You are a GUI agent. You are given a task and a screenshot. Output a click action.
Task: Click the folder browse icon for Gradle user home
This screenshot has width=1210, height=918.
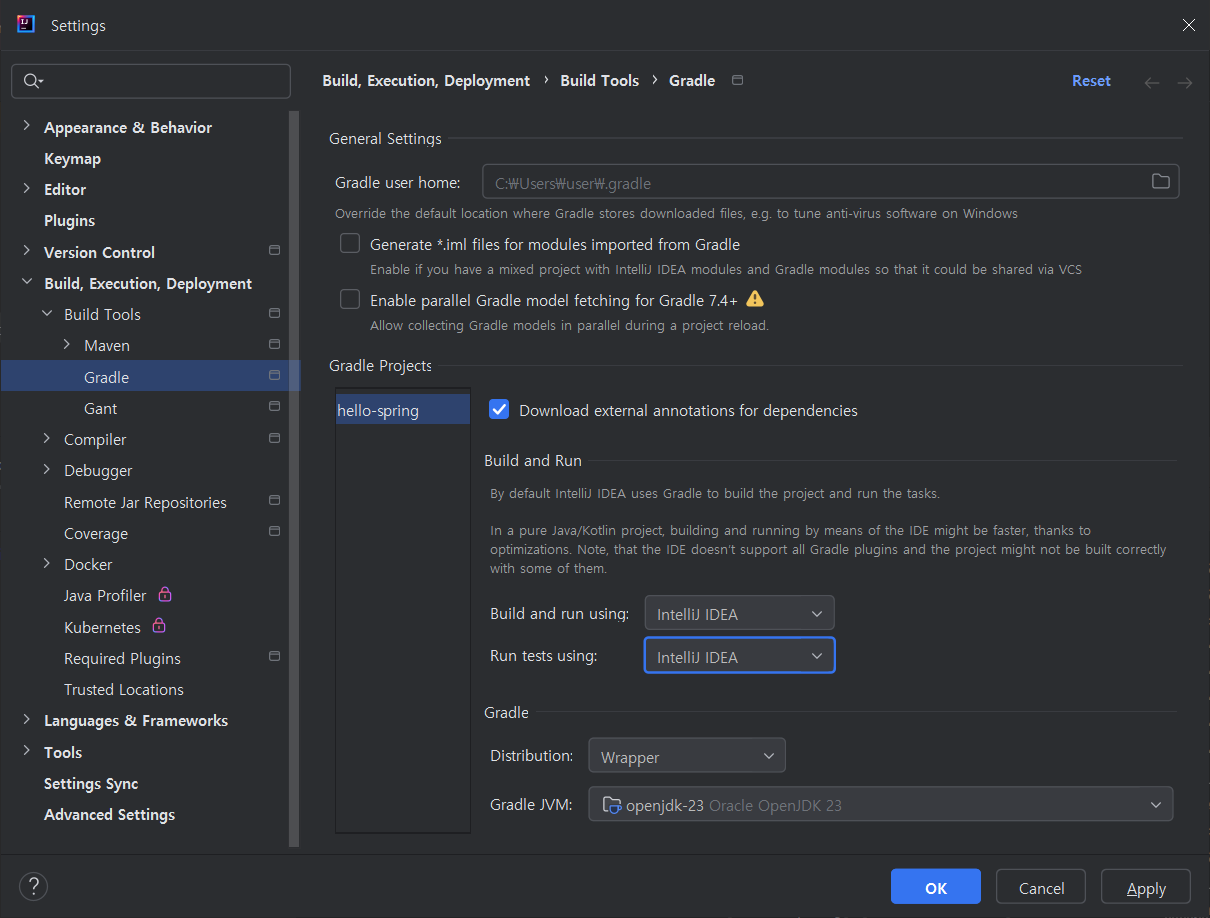(x=1160, y=182)
